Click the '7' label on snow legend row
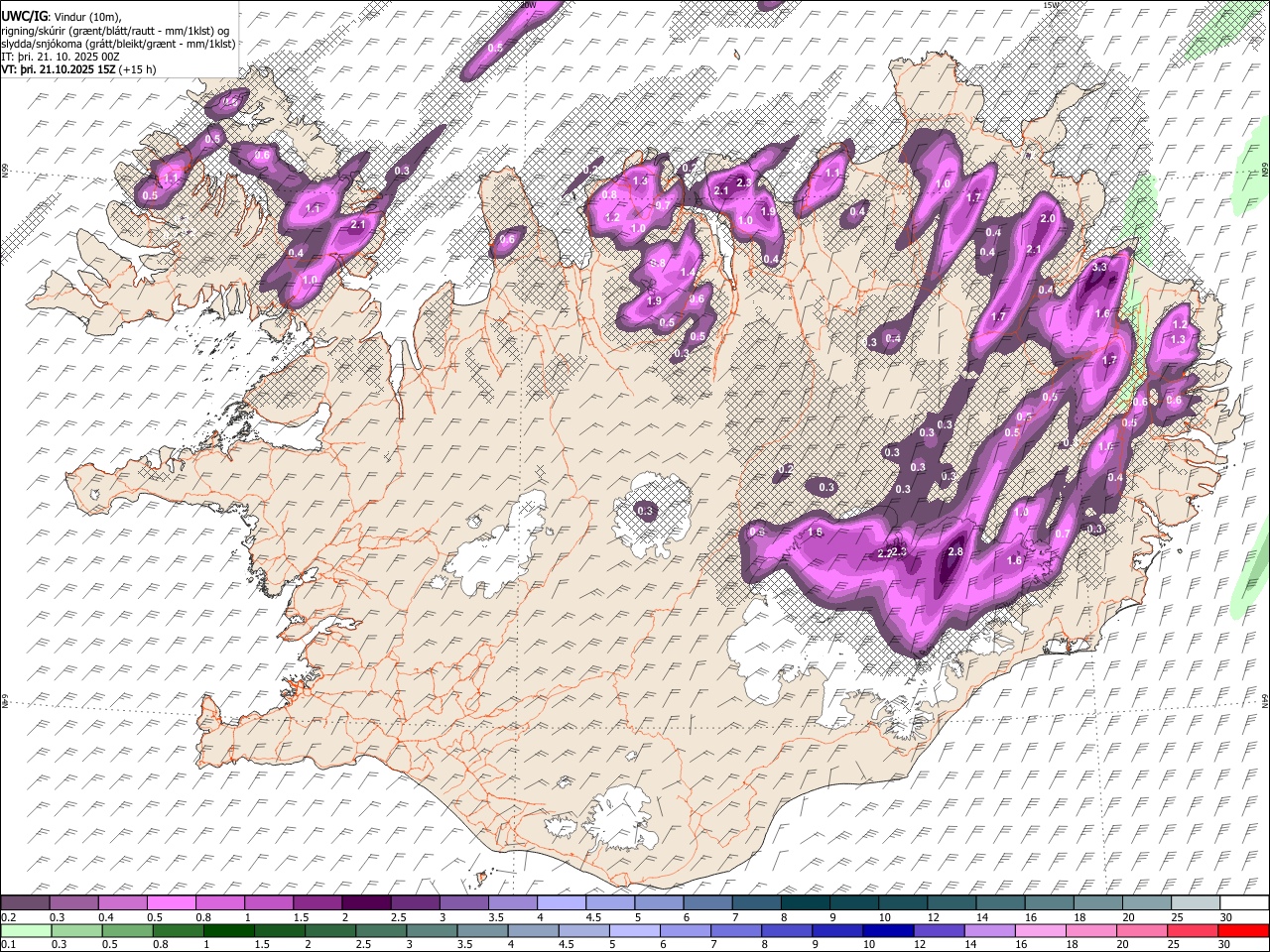 coord(733,917)
